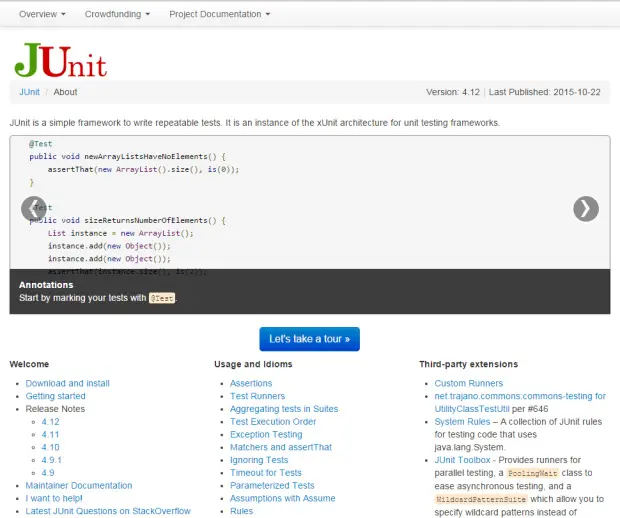
Task: Open Latest JUnit Questions on StackOverflow
Action: tap(108, 511)
